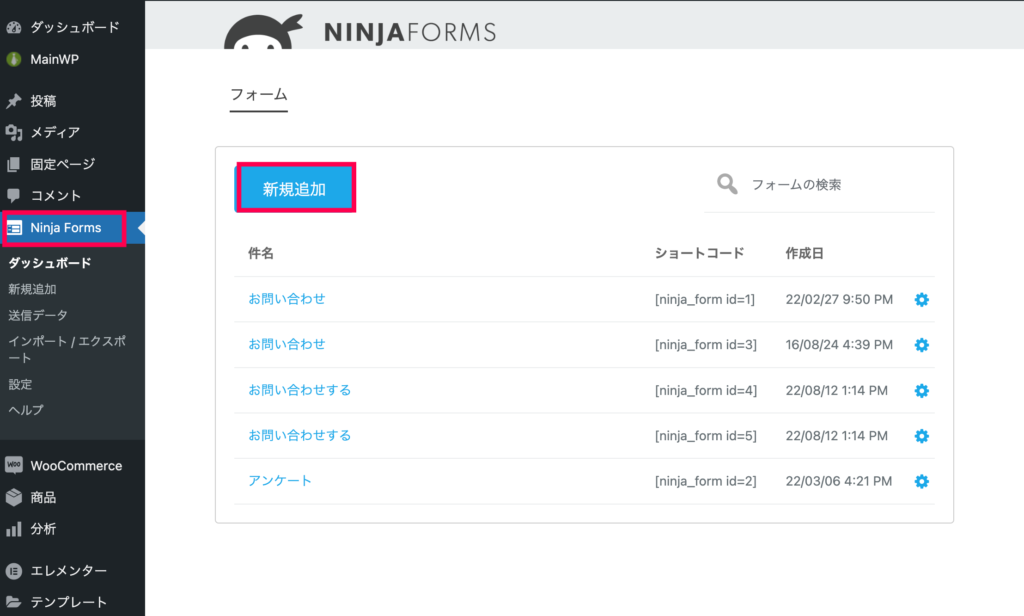Select the フォーム tab
1024x616 pixels.
(259, 95)
